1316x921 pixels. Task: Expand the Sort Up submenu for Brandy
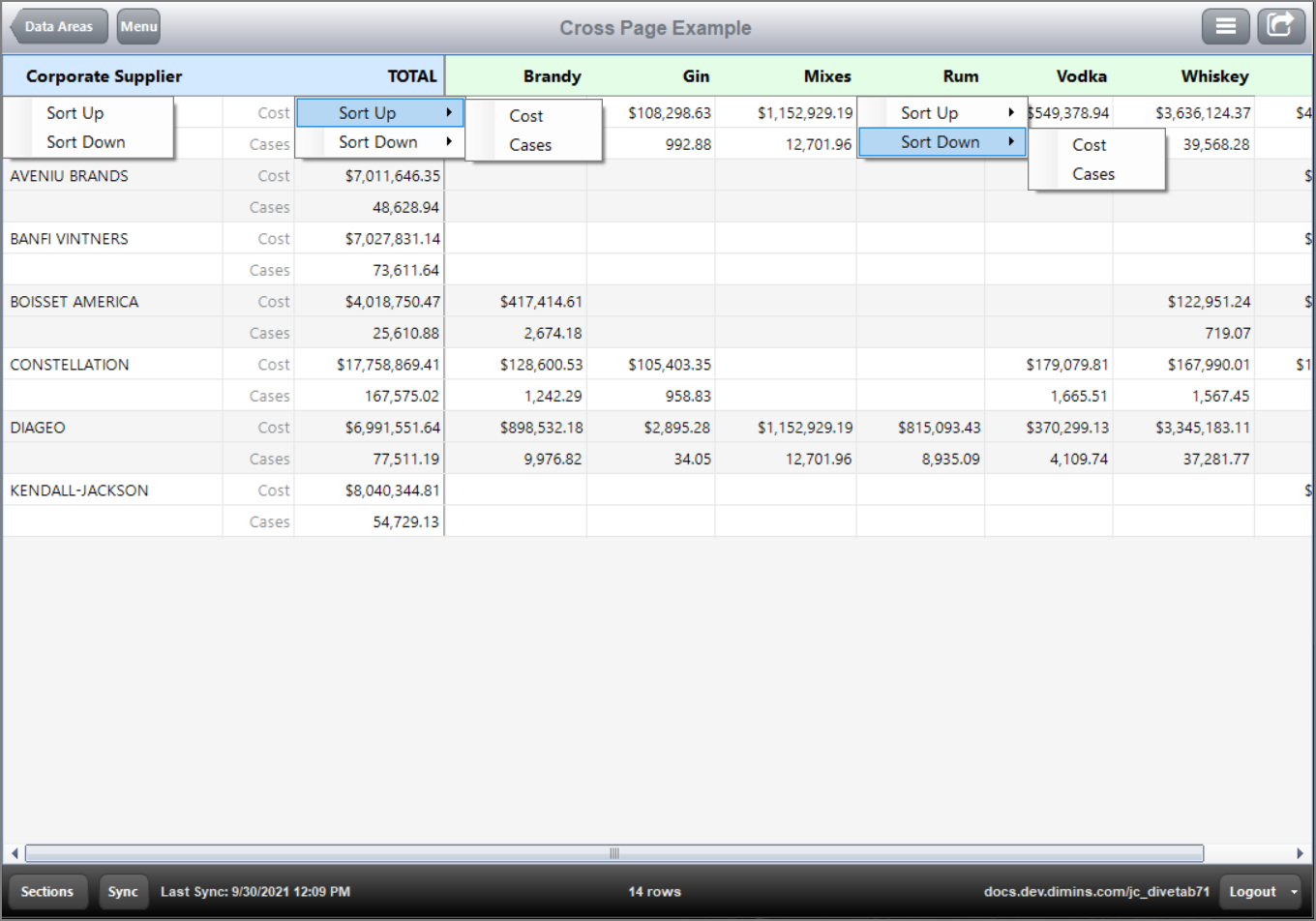[x=379, y=112]
